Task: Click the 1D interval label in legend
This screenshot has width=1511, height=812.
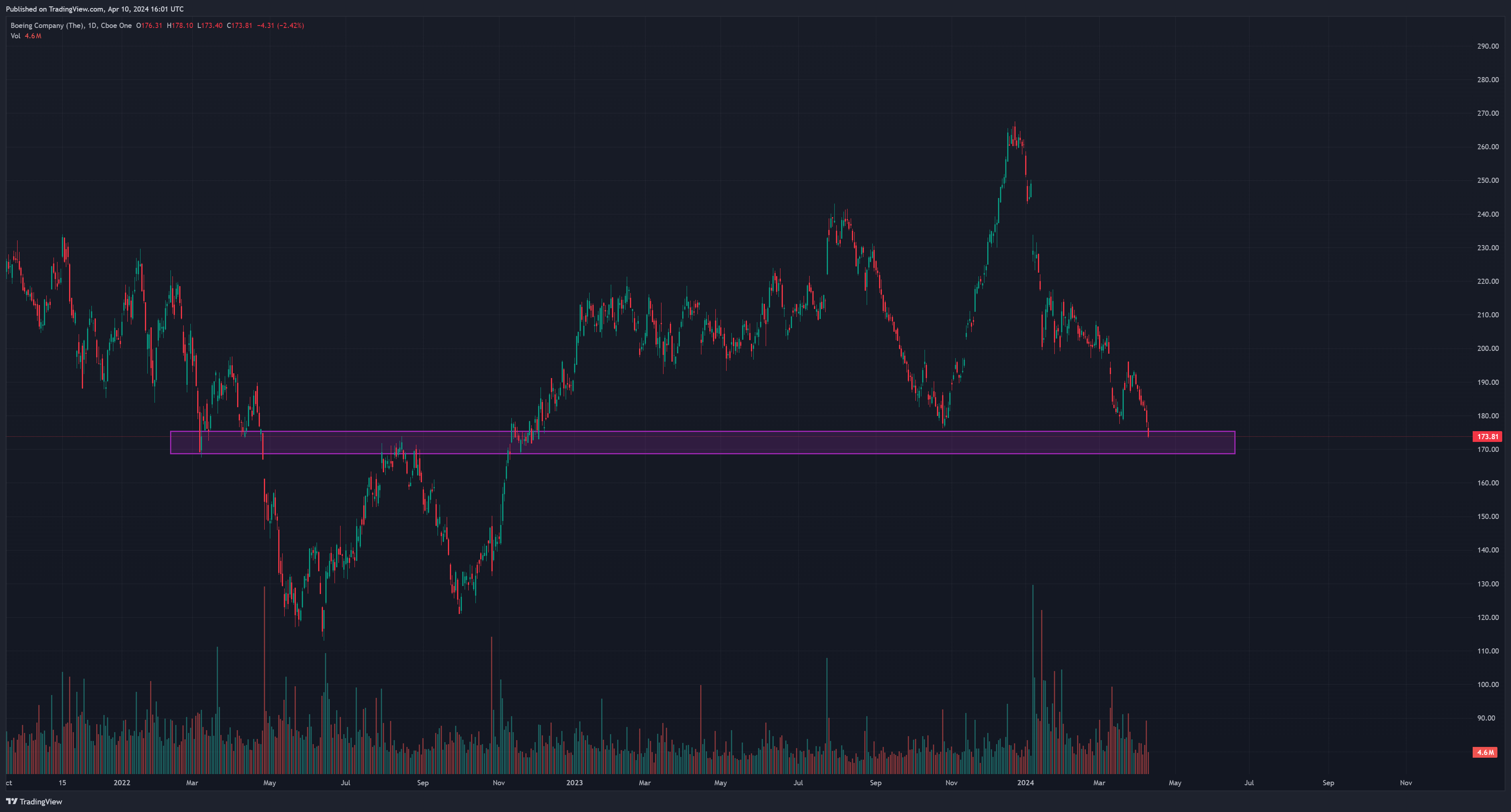Action: [x=92, y=25]
